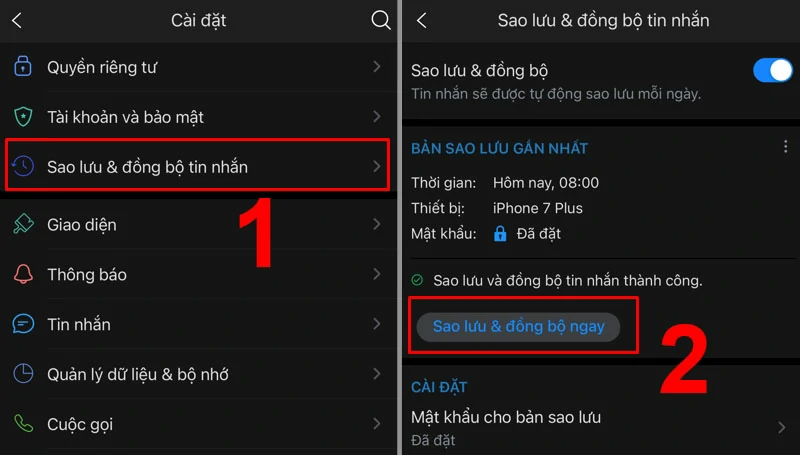The image size is (800, 455).
Task: Expand the Quyền riêng tư row chevron
Action: point(377,66)
